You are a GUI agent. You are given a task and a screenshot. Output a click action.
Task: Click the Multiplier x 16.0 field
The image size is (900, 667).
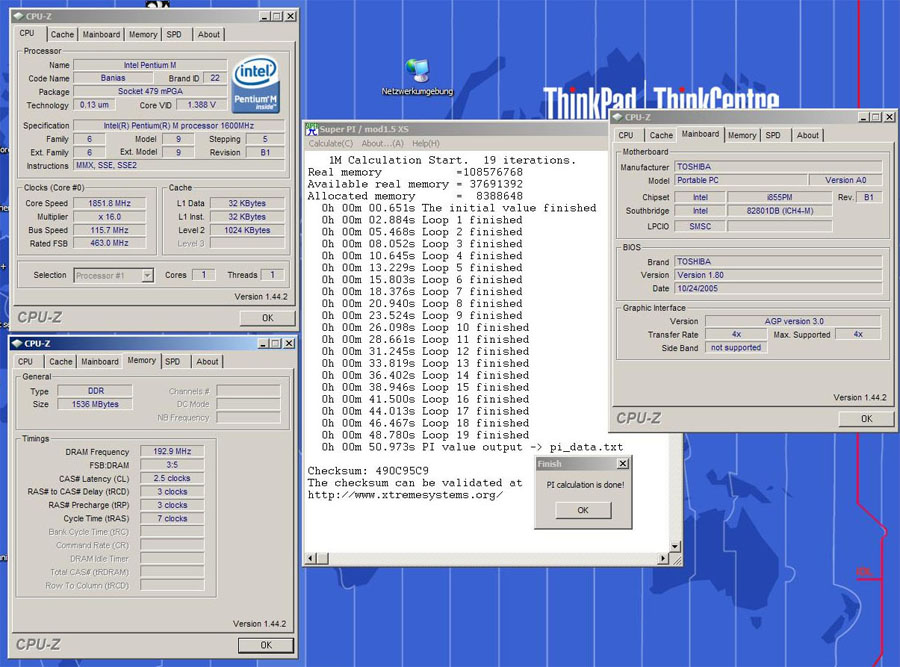[109, 217]
